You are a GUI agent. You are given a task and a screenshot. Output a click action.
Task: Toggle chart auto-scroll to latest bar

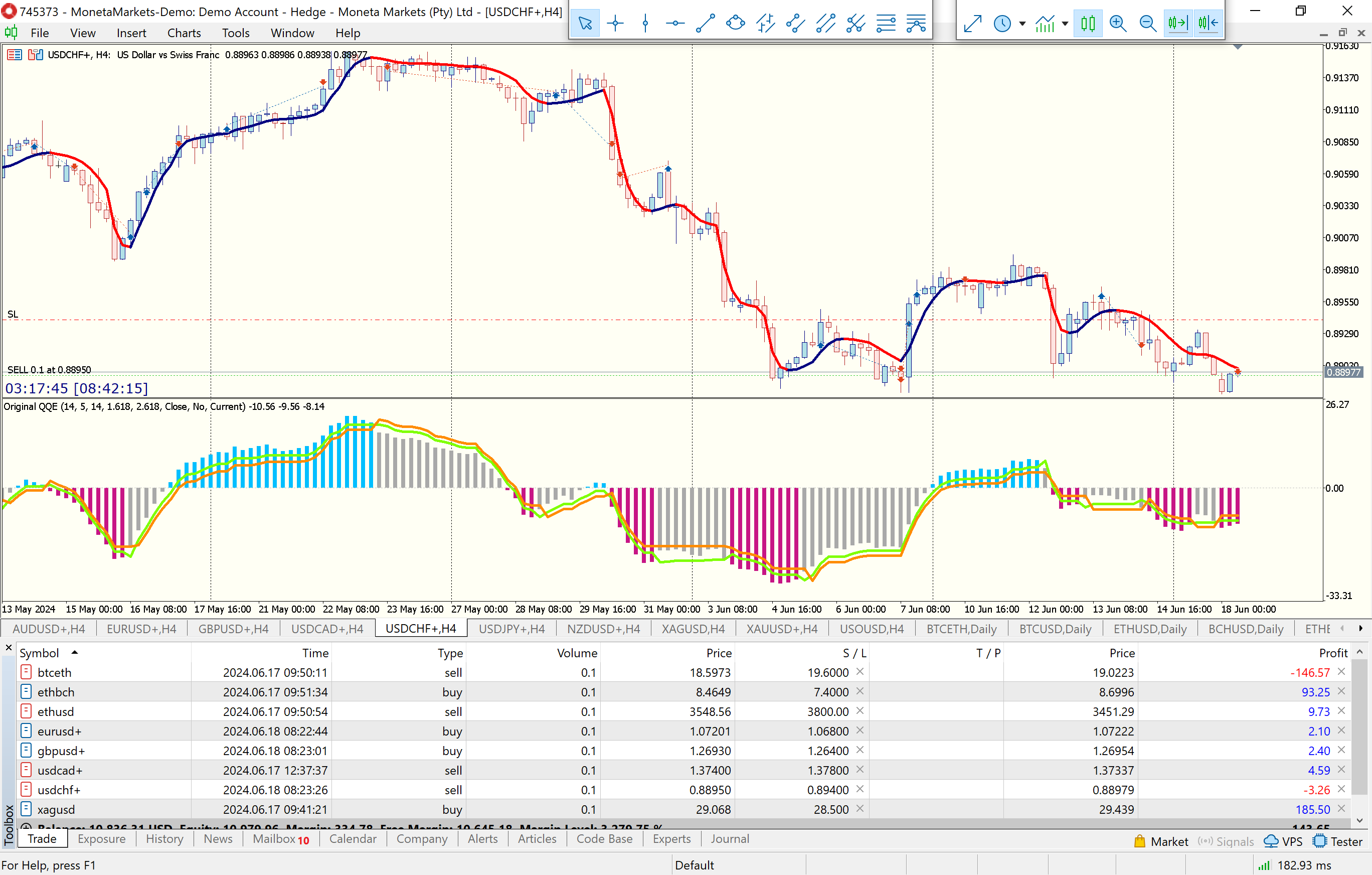click(1178, 24)
